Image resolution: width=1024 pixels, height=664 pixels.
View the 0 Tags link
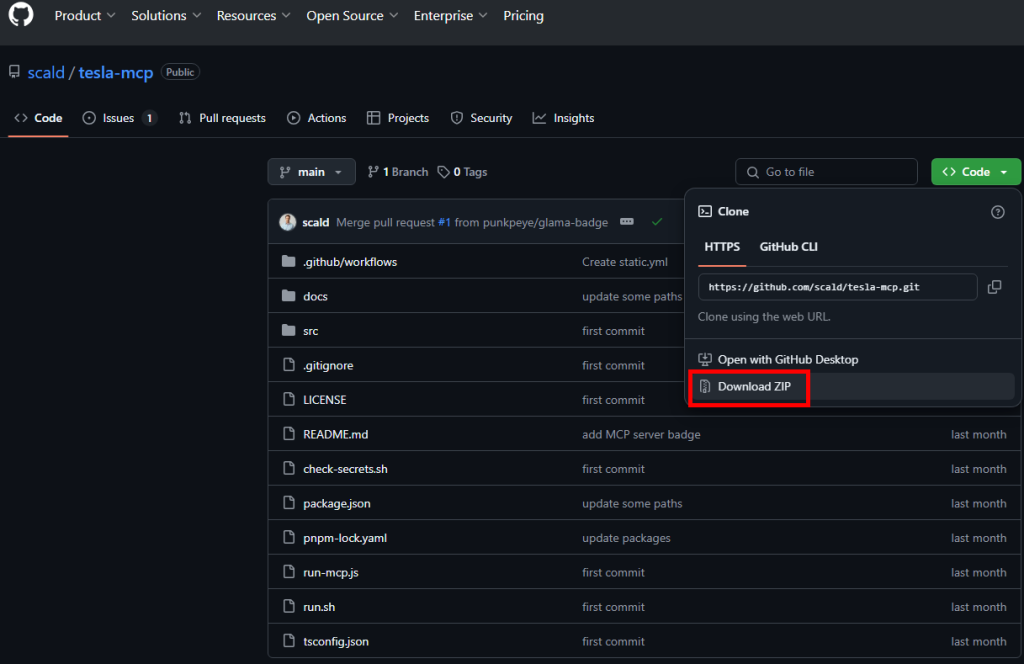462,172
